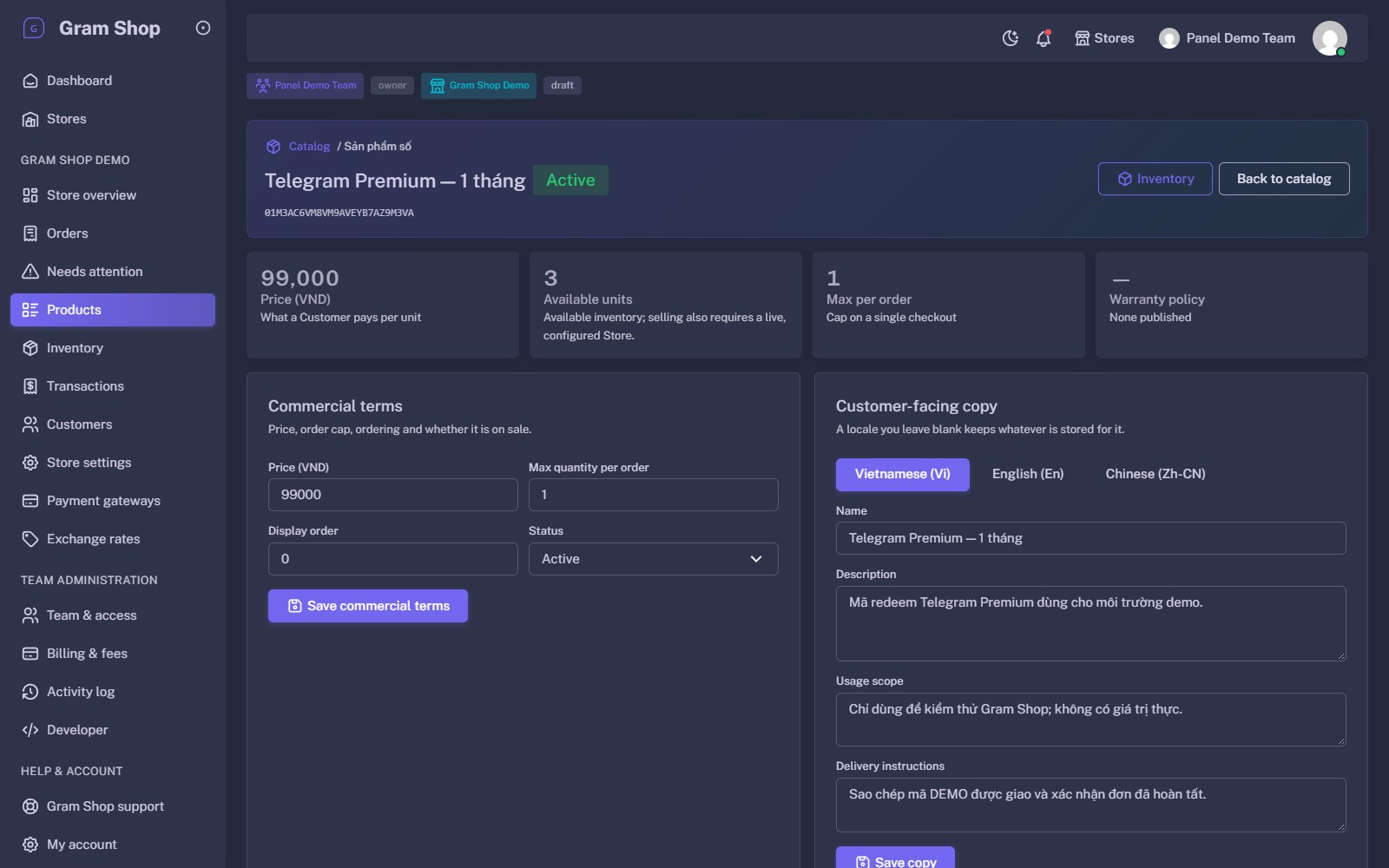This screenshot has width=1389, height=868.
Task: Click the 99,000 price value
Action: (x=300, y=278)
